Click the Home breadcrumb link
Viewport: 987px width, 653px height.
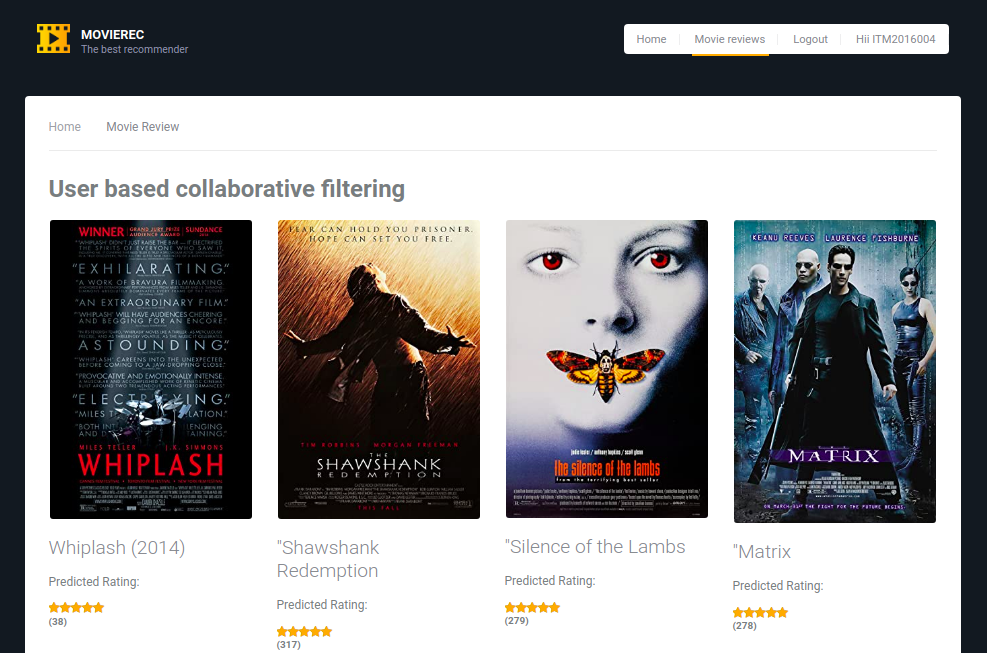coord(65,127)
